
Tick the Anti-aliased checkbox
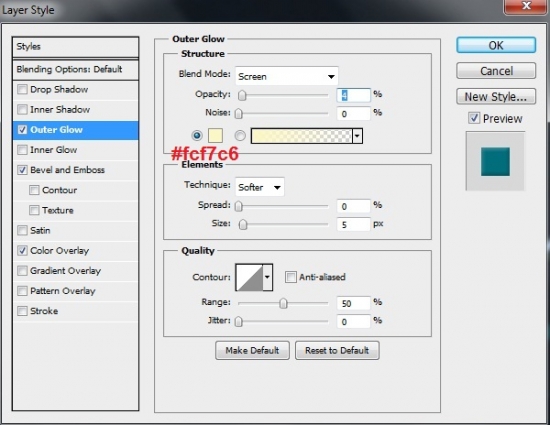click(290, 277)
